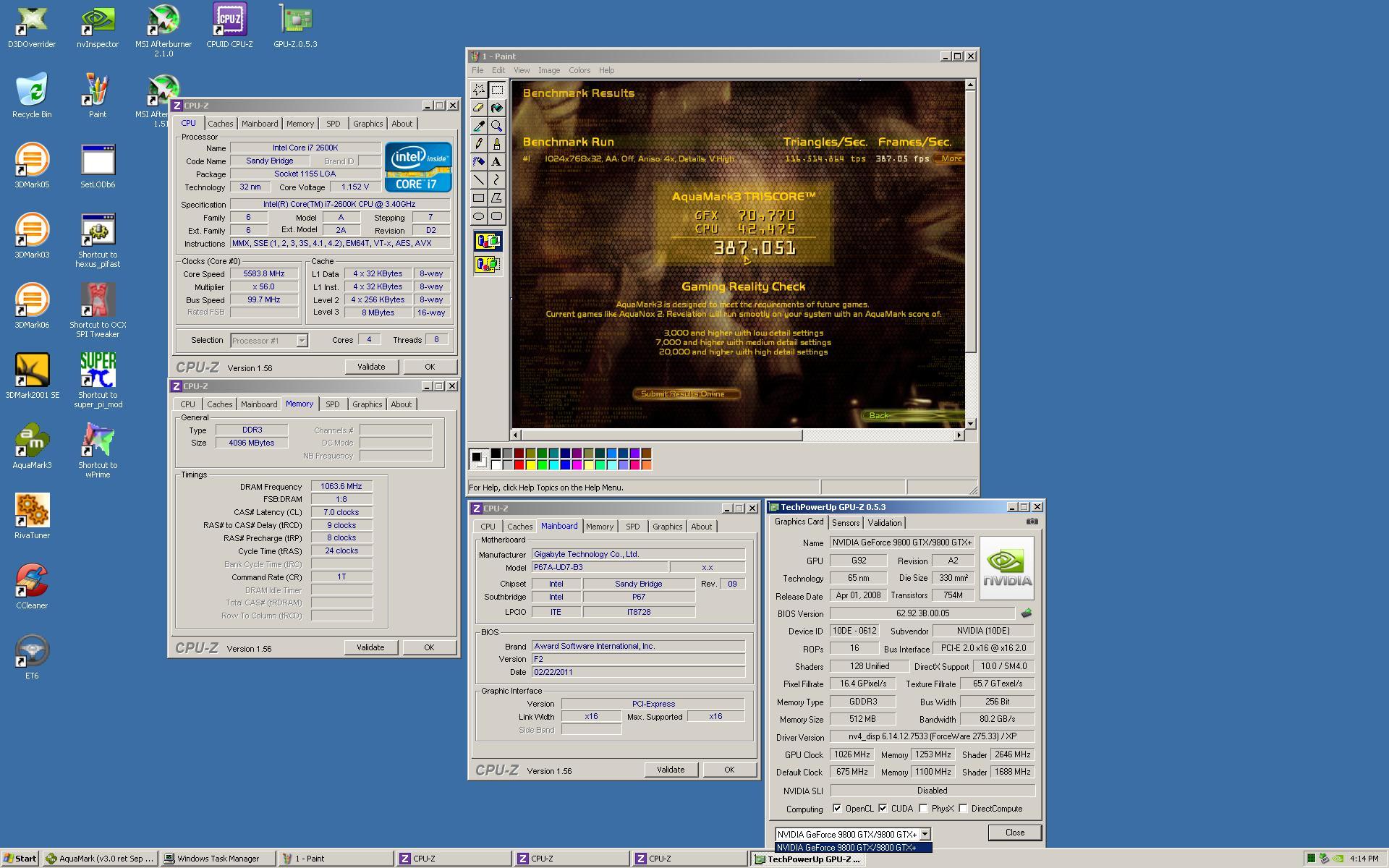The height and width of the screenshot is (868, 1389).
Task: Select the Curve tool in Paint
Action: tap(496, 180)
